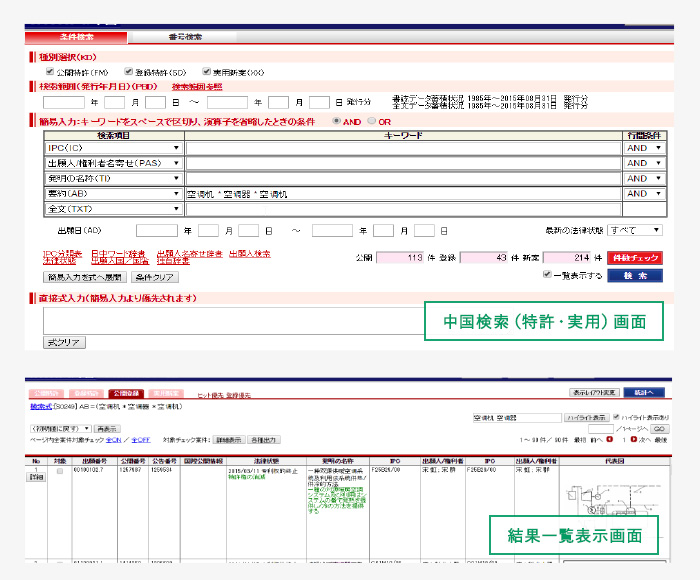Open AND condition dropdown on 要約(AB) row
The width and height of the screenshot is (700, 580).
644,194
